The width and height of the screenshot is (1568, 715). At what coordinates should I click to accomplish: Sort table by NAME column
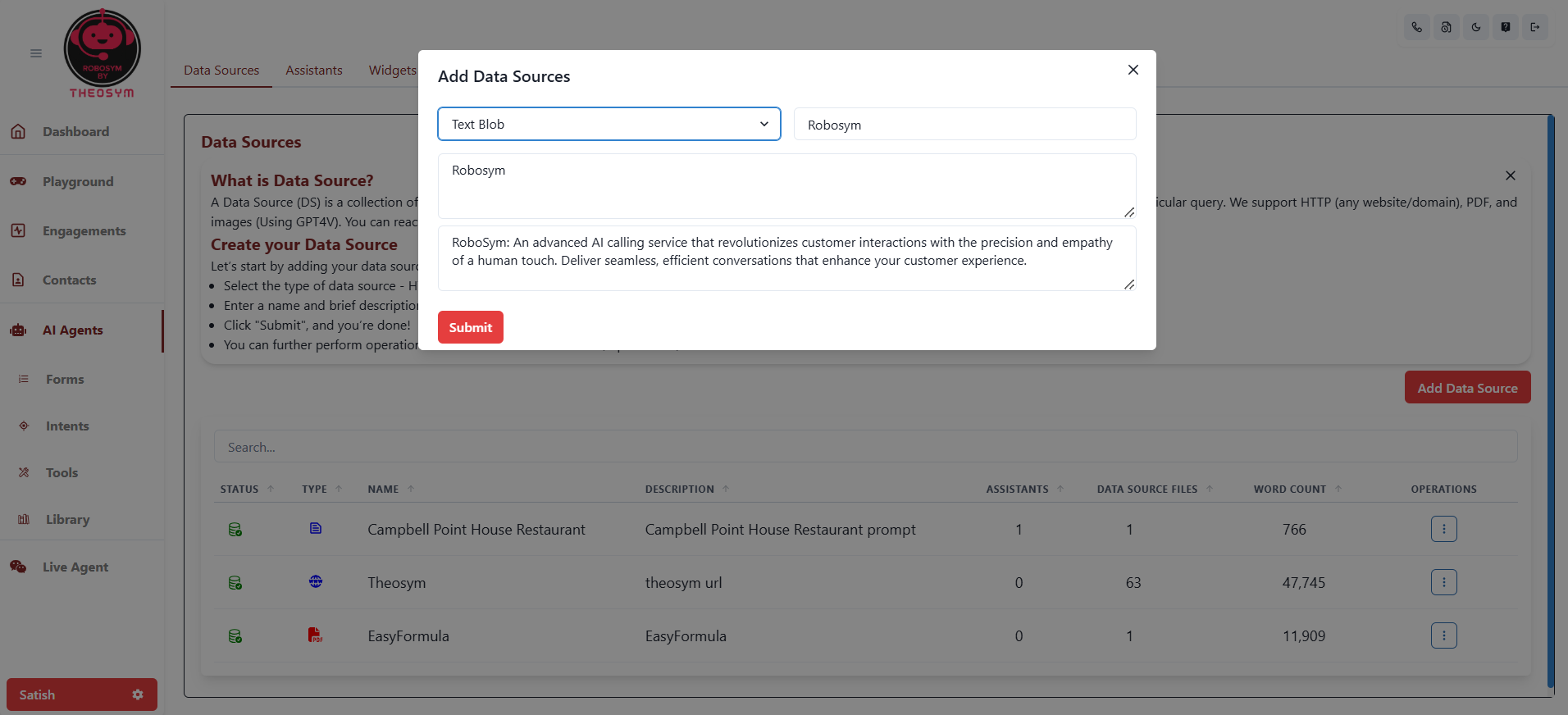pos(391,489)
